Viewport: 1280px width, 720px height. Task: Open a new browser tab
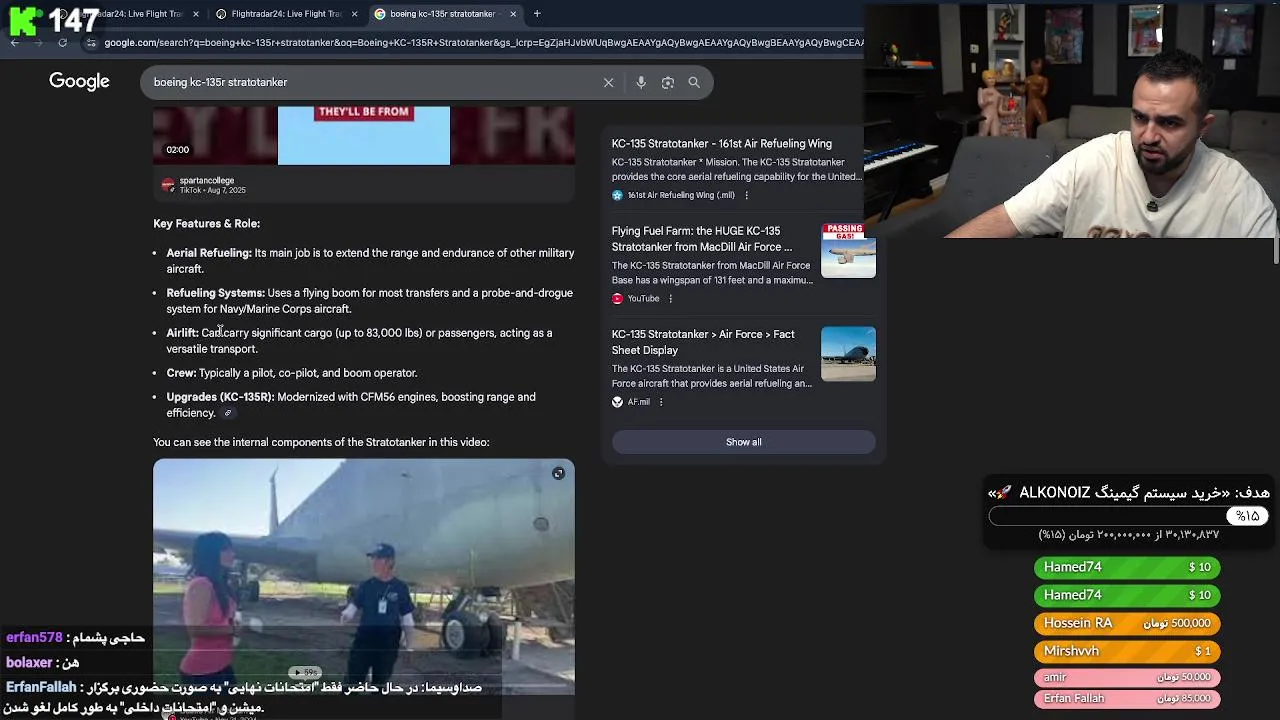pyautogui.click(x=537, y=14)
